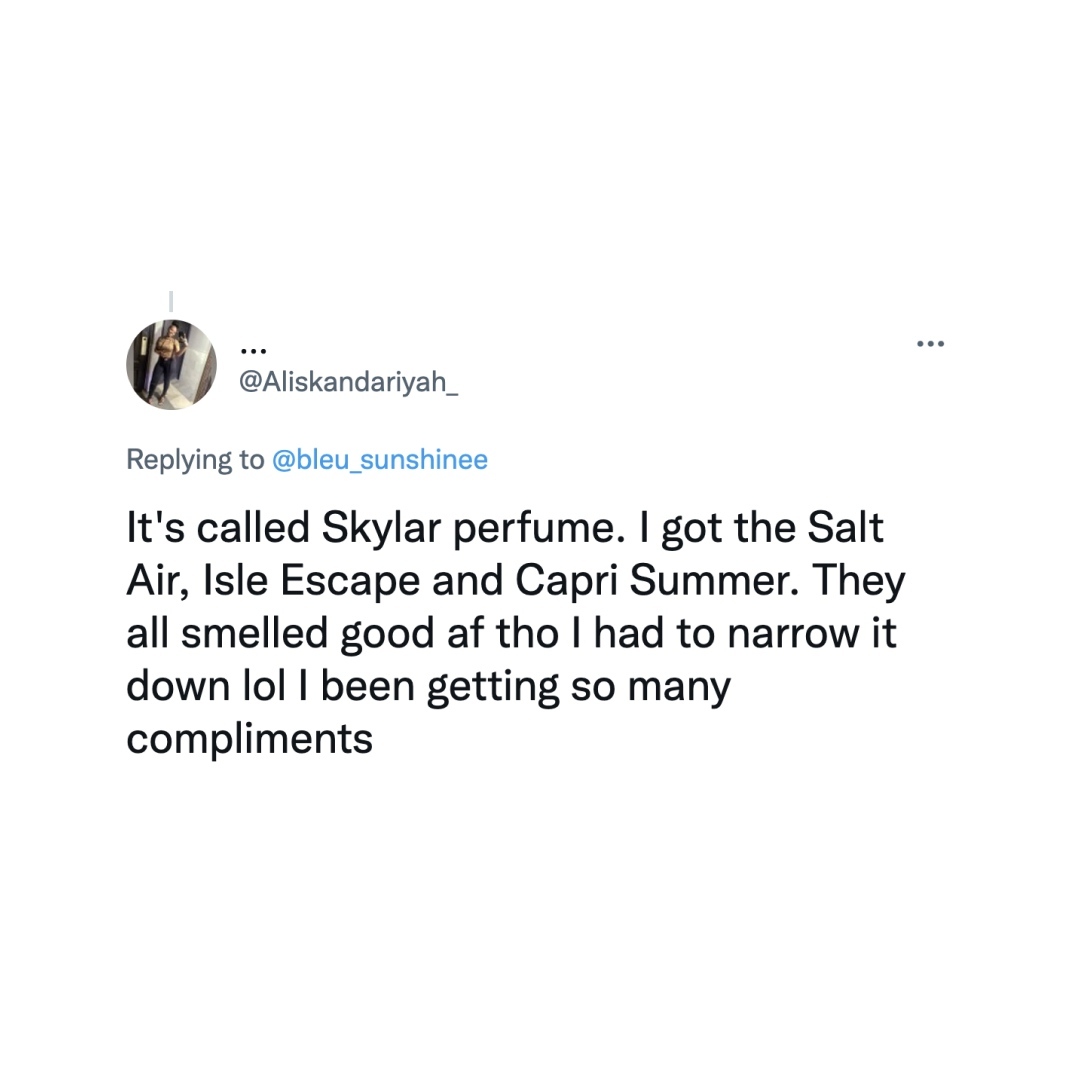Click the tweet author's profile picture
Image resolution: width=1080 pixels, height=1080 pixels.
171,365
